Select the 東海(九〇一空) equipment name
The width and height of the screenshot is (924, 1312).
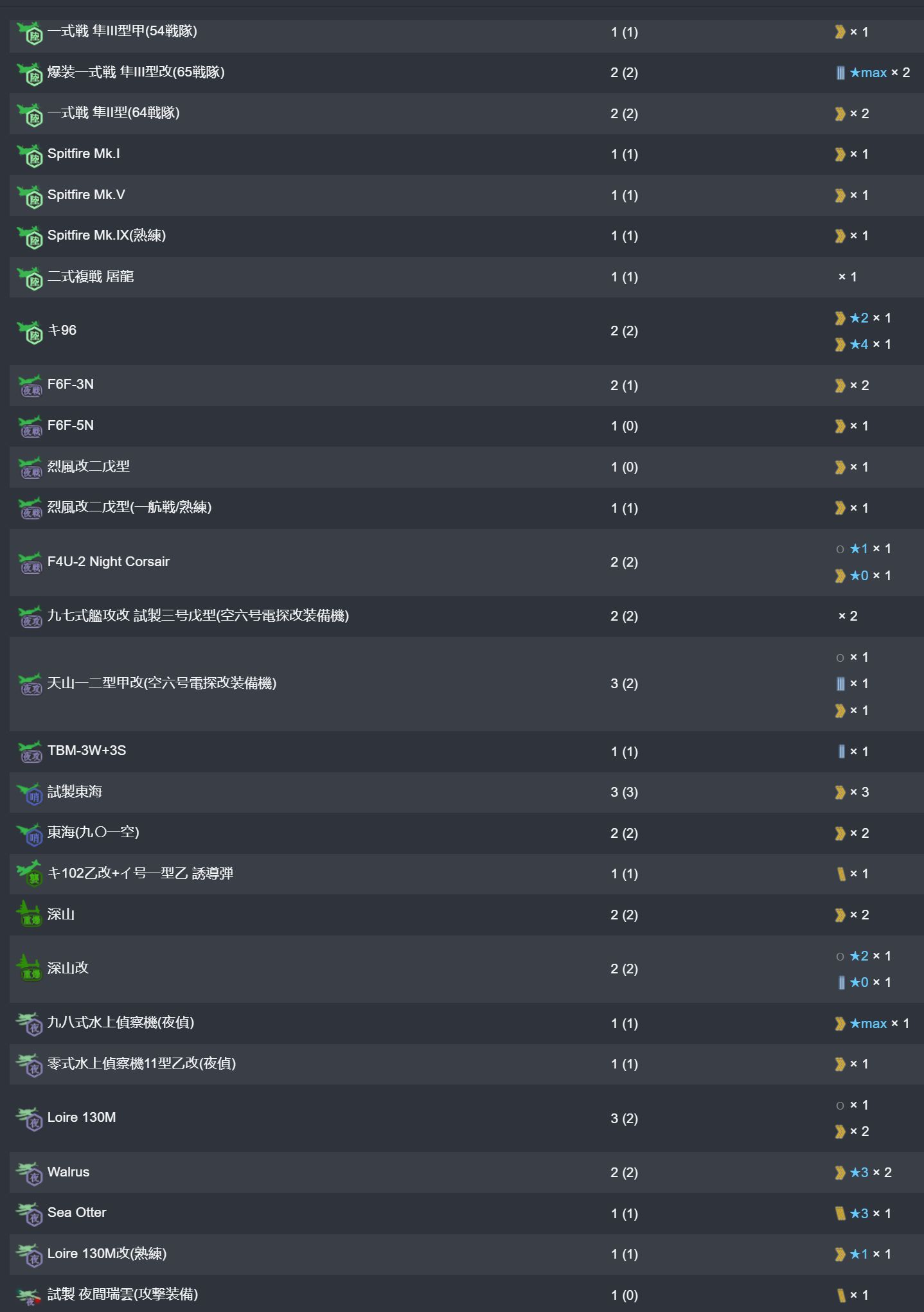pos(93,833)
